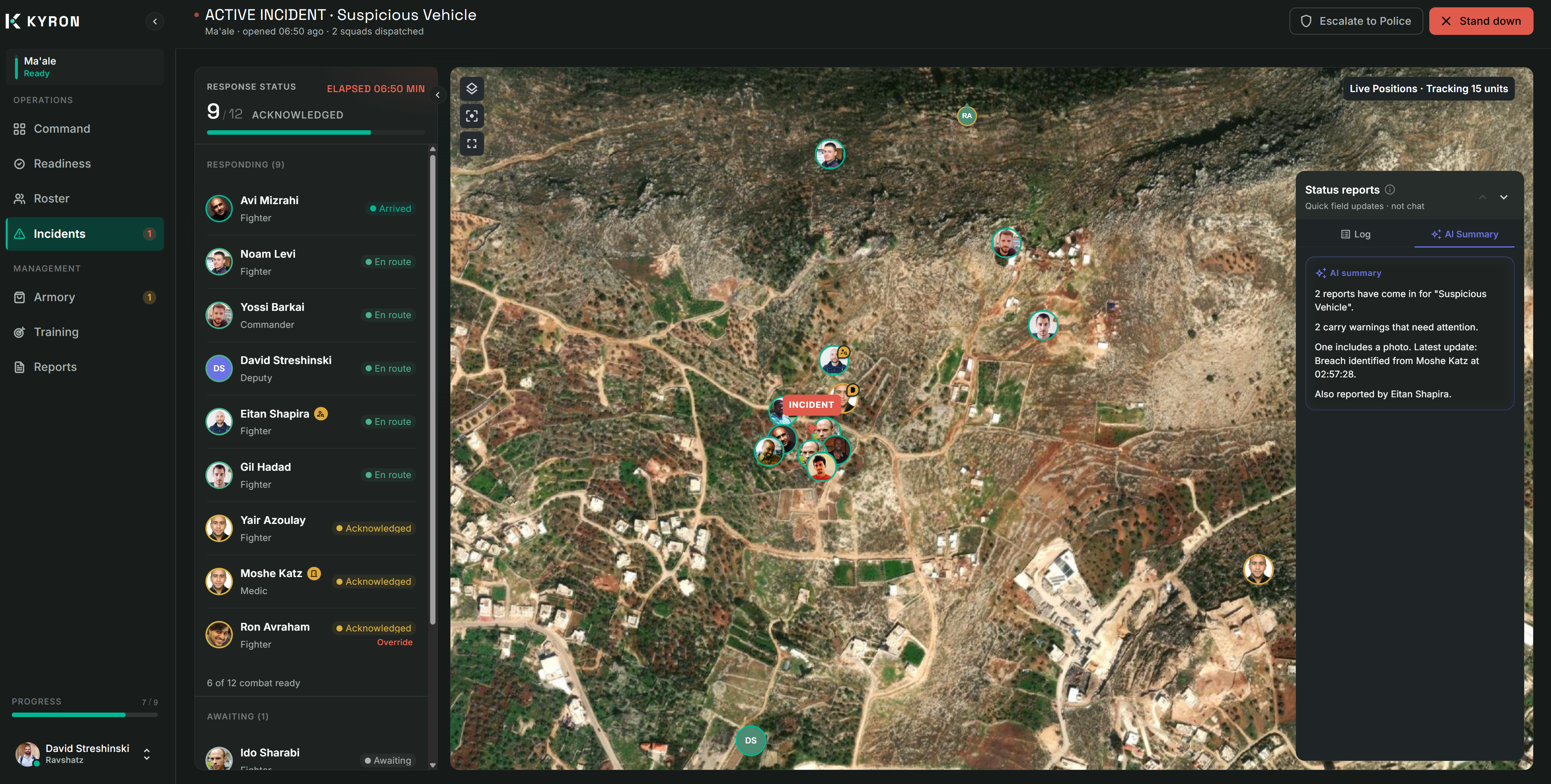Collapse the Response Status panel
Image resolution: width=1551 pixels, height=784 pixels.
pyautogui.click(x=438, y=95)
